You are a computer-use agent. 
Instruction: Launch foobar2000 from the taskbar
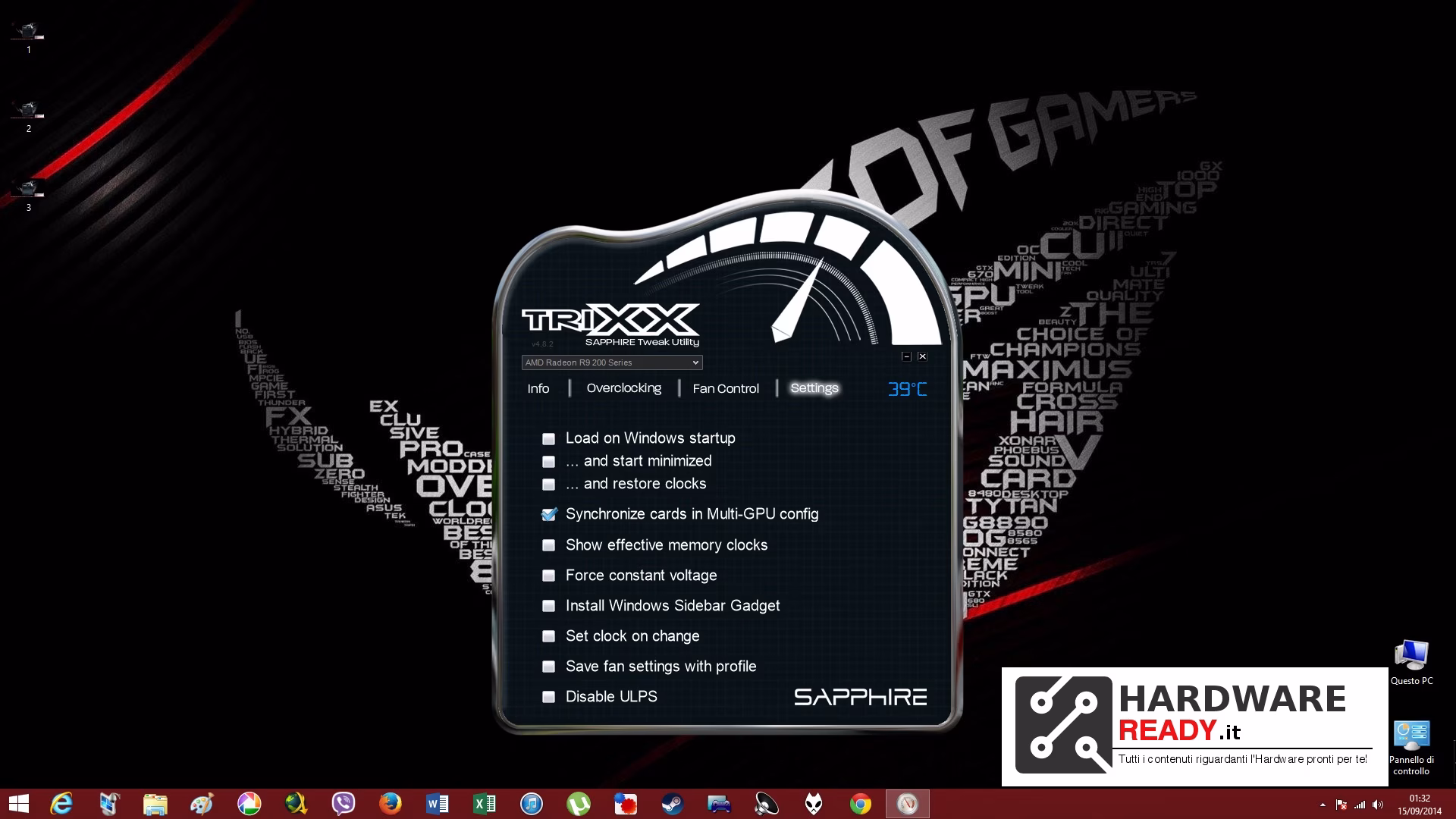tap(814, 804)
